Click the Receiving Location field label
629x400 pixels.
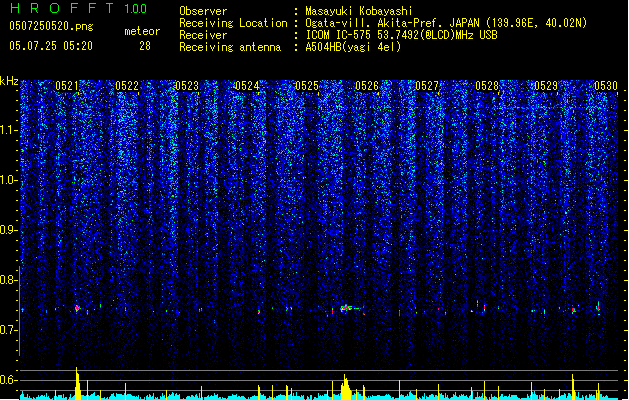tap(233, 23)
